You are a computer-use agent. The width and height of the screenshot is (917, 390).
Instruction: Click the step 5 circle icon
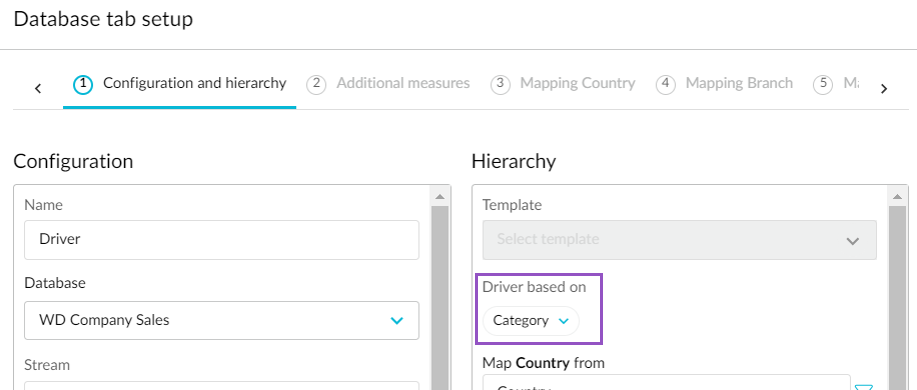pos(823,84)
